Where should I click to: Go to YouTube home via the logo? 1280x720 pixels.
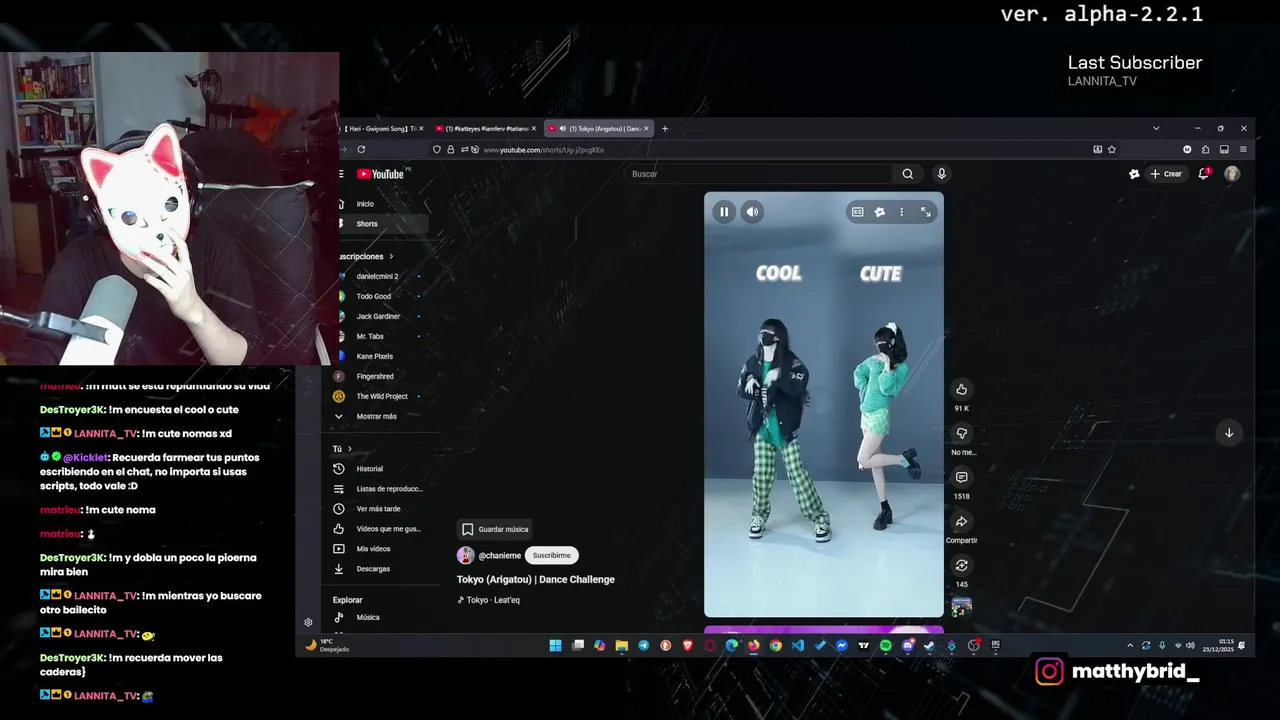pos(381,174)
